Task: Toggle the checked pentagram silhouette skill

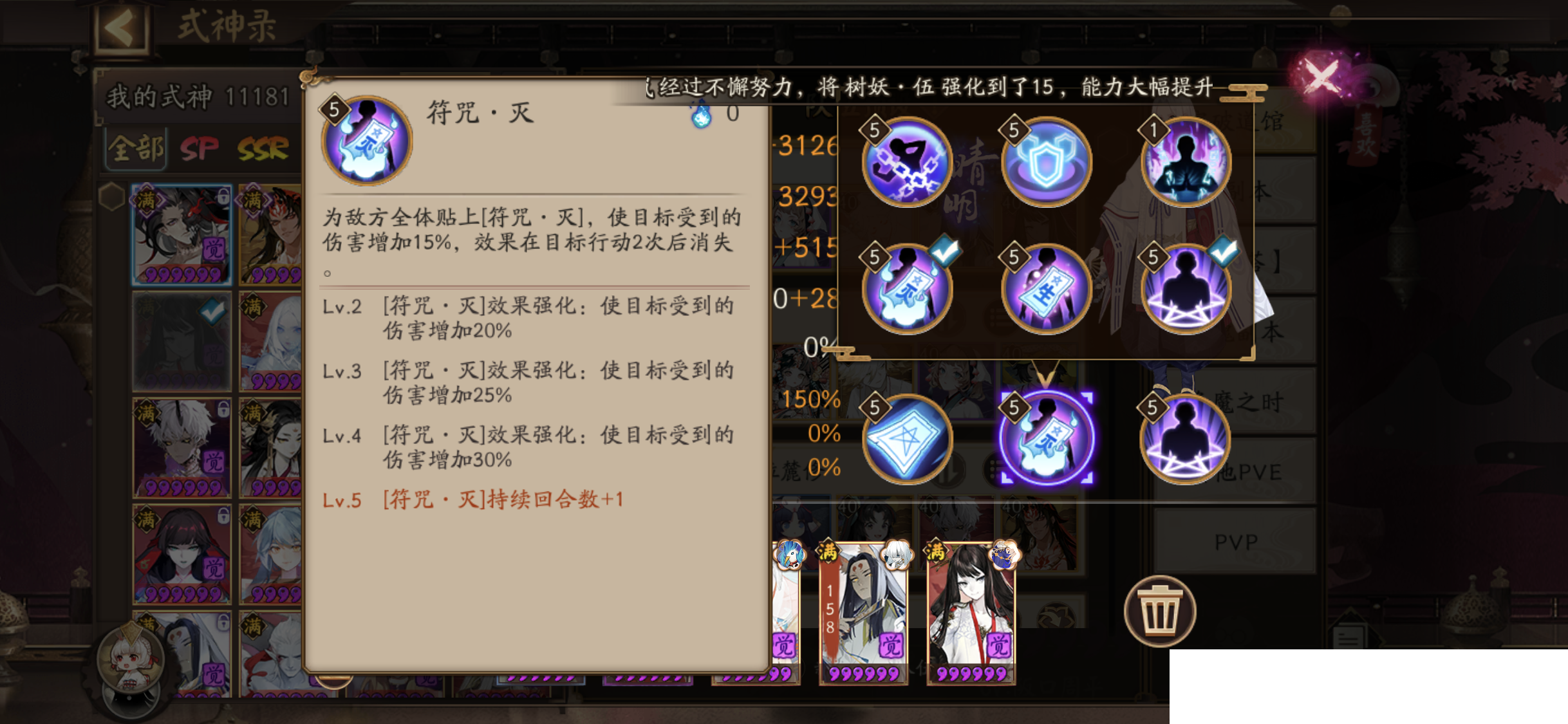Action: [x=1186, y=289]
